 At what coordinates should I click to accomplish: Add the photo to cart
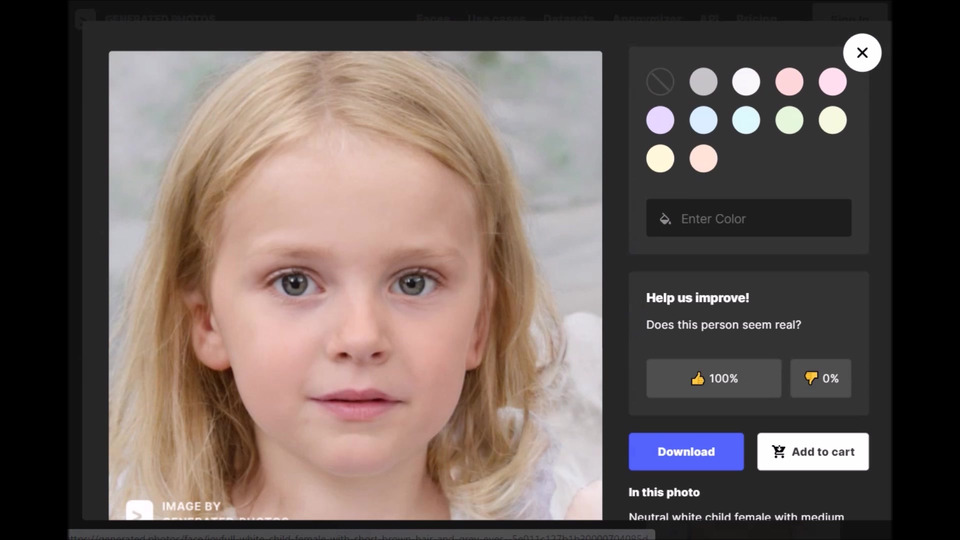[x=812, y=452]
